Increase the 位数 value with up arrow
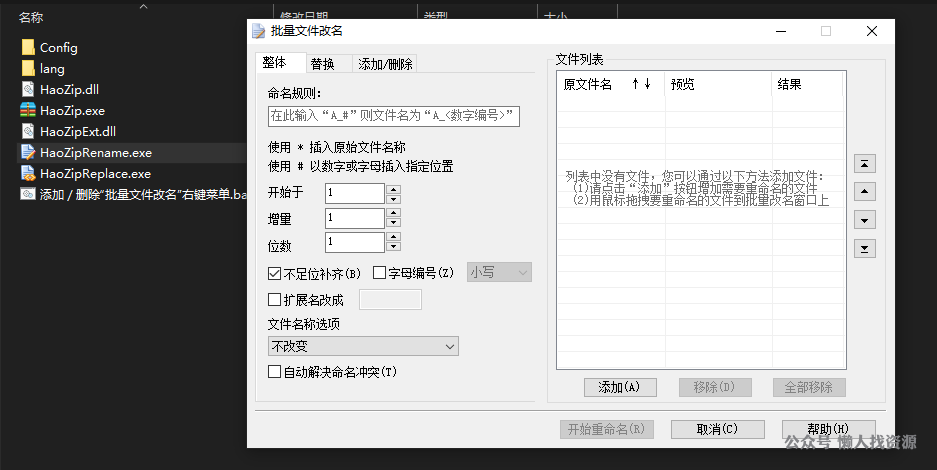 (393, 238)
